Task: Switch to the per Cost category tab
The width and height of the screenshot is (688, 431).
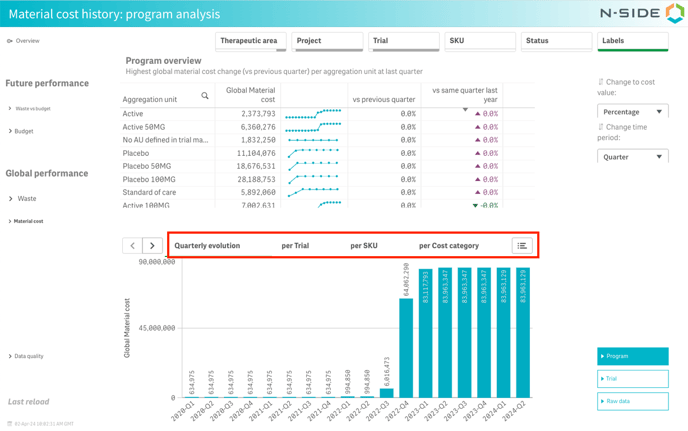Action: point(449,245)
